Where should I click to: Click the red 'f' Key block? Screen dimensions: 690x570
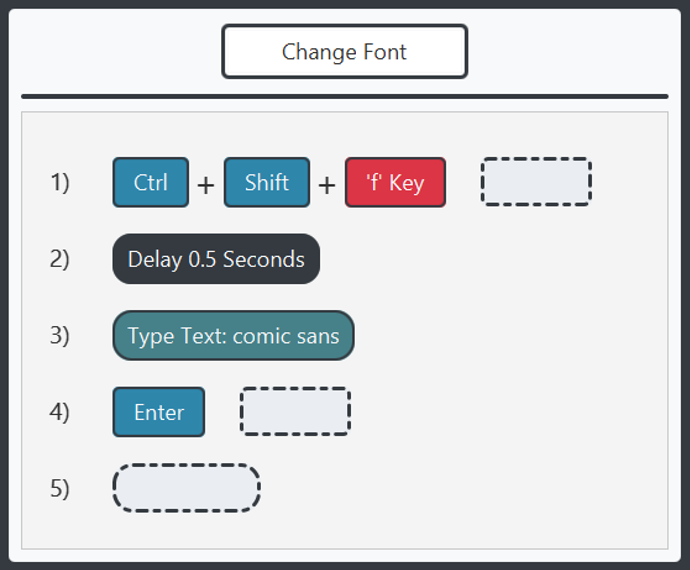395,183
